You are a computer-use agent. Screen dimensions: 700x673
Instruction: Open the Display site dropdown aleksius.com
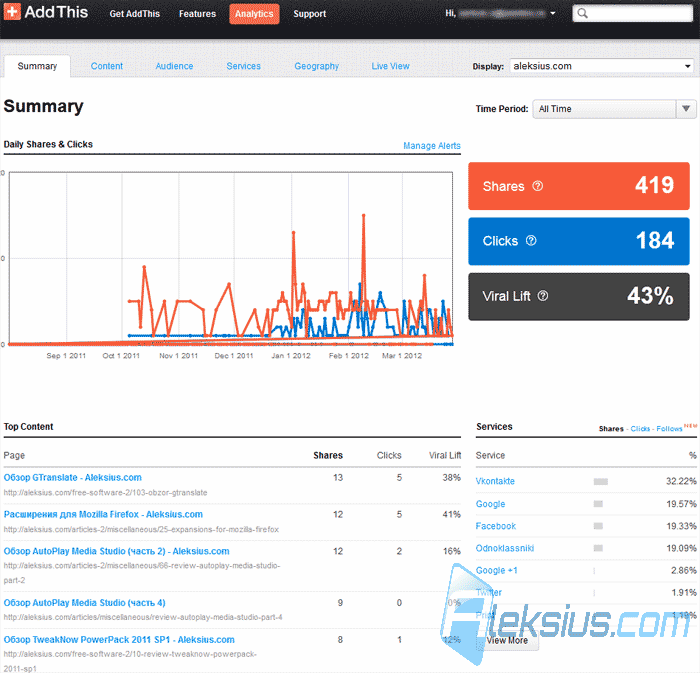click(x=602, y=66)
